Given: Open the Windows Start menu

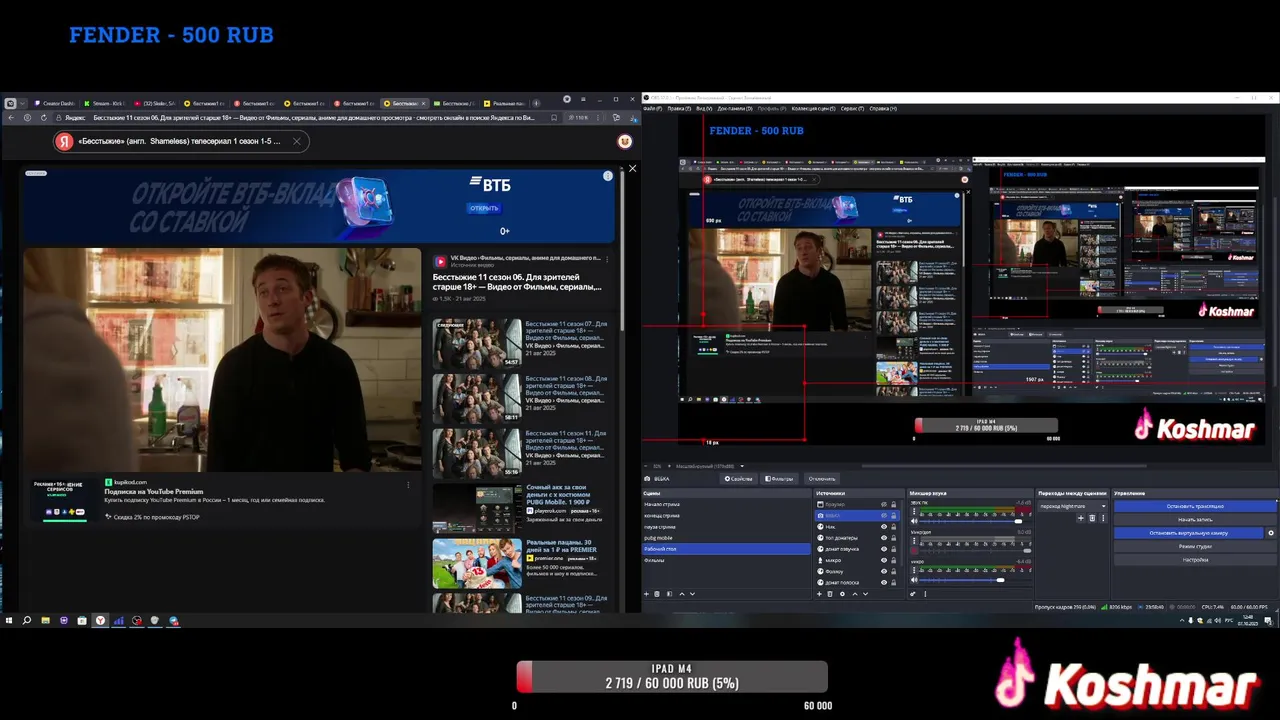Looking at the screenshot, I should [9, 621].
